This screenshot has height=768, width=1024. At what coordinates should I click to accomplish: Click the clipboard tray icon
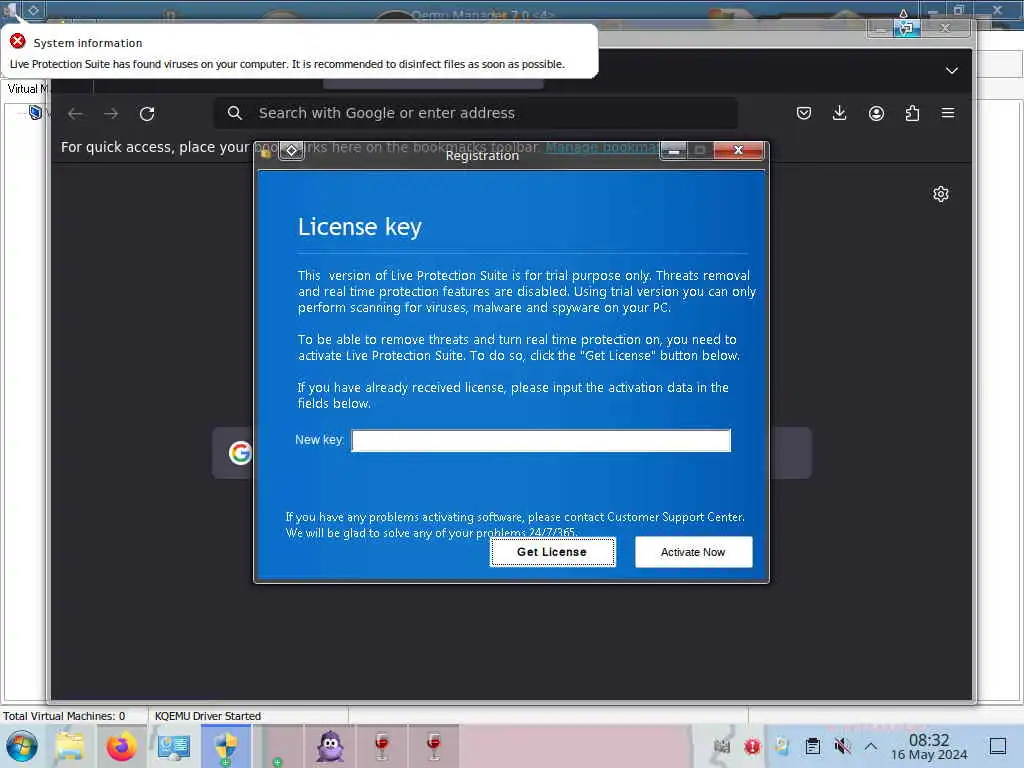click(x=812, y=746)
